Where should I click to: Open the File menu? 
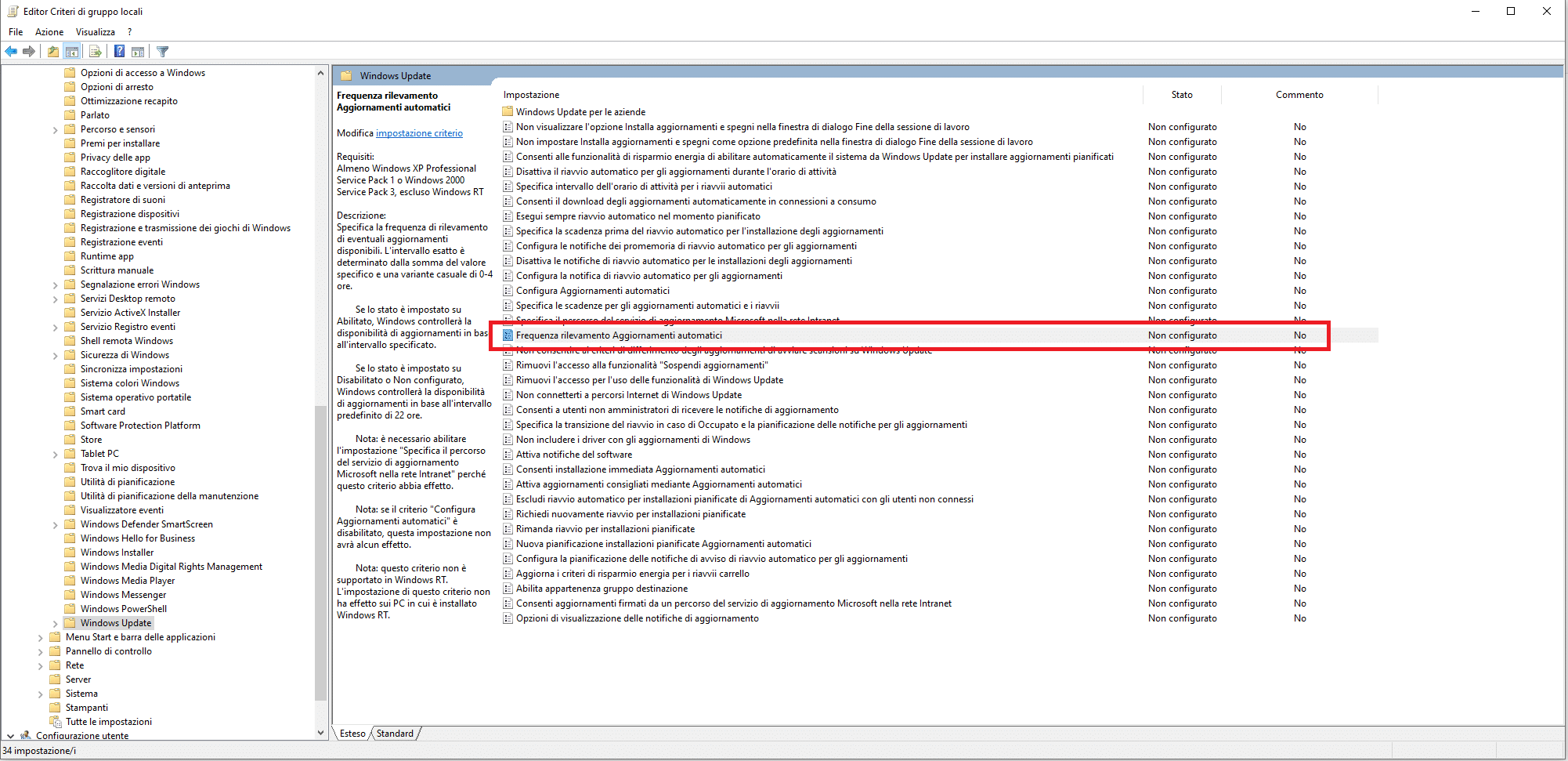[16, 32]
